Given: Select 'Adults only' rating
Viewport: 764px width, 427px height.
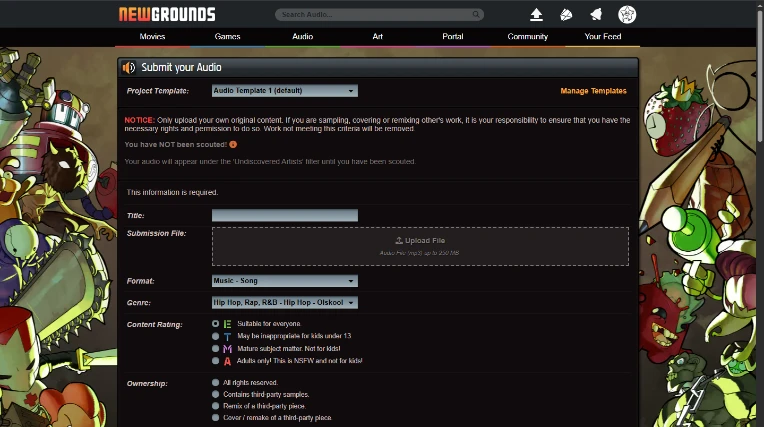Looking at the screenshot, I should 215,361.
